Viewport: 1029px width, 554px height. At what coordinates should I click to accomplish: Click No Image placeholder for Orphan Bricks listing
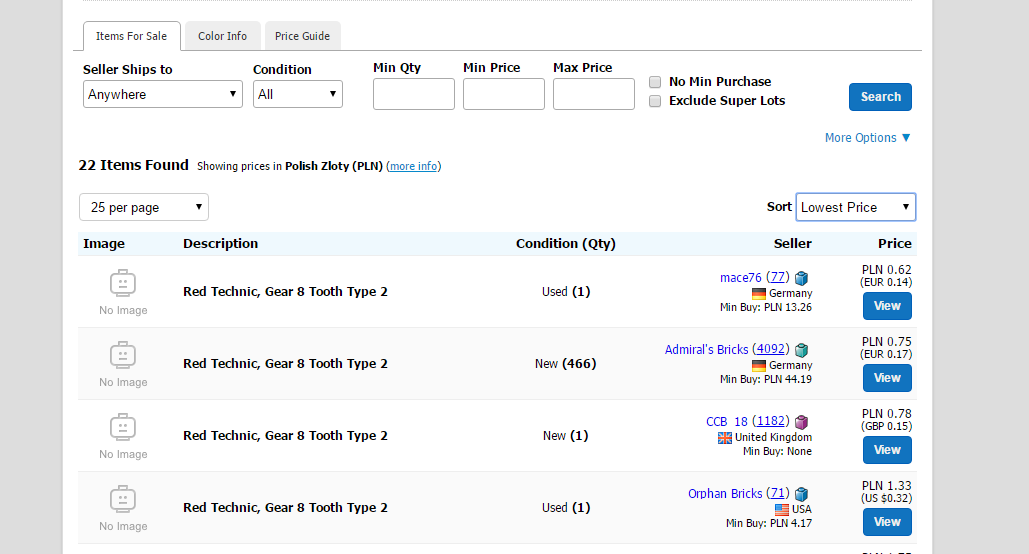click(x=123, y=509)
